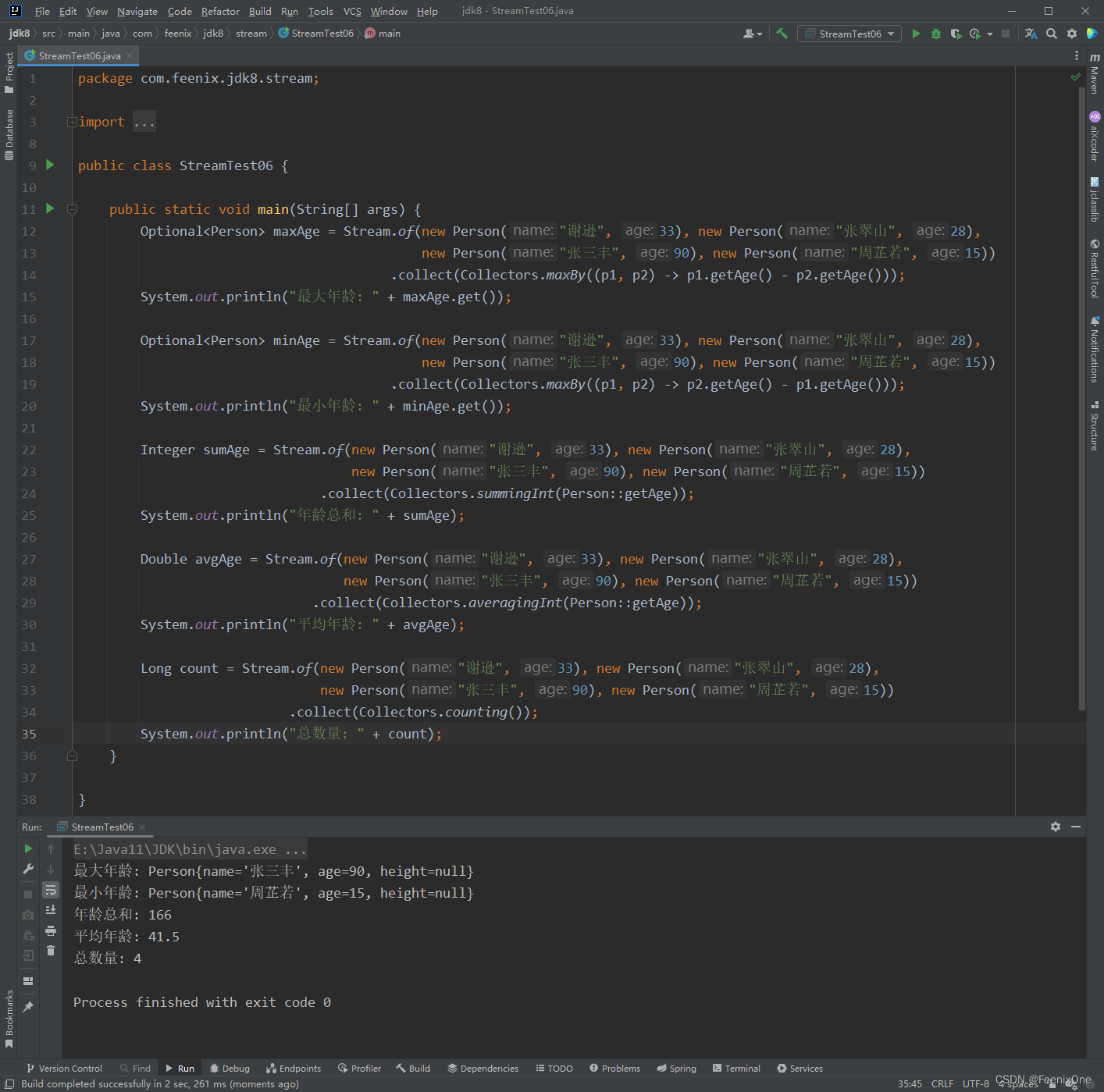Toggle the Project tool window
Image resolution: width=1104 pixels, height=1092 pixels.
pos(9,72)
